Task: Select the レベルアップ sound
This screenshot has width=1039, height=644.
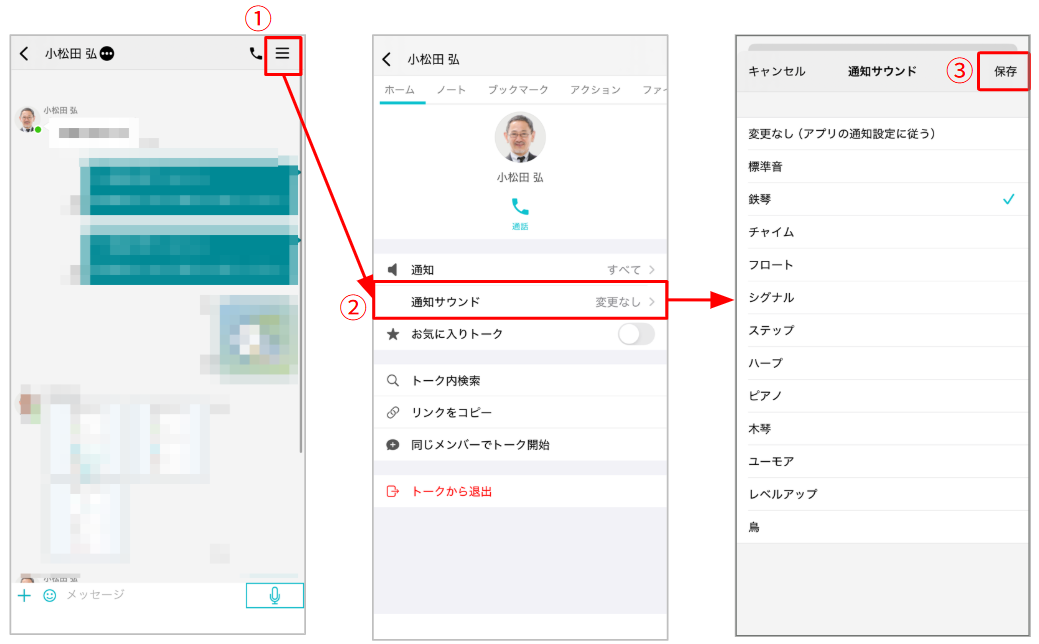Action: tap(883, 494)
